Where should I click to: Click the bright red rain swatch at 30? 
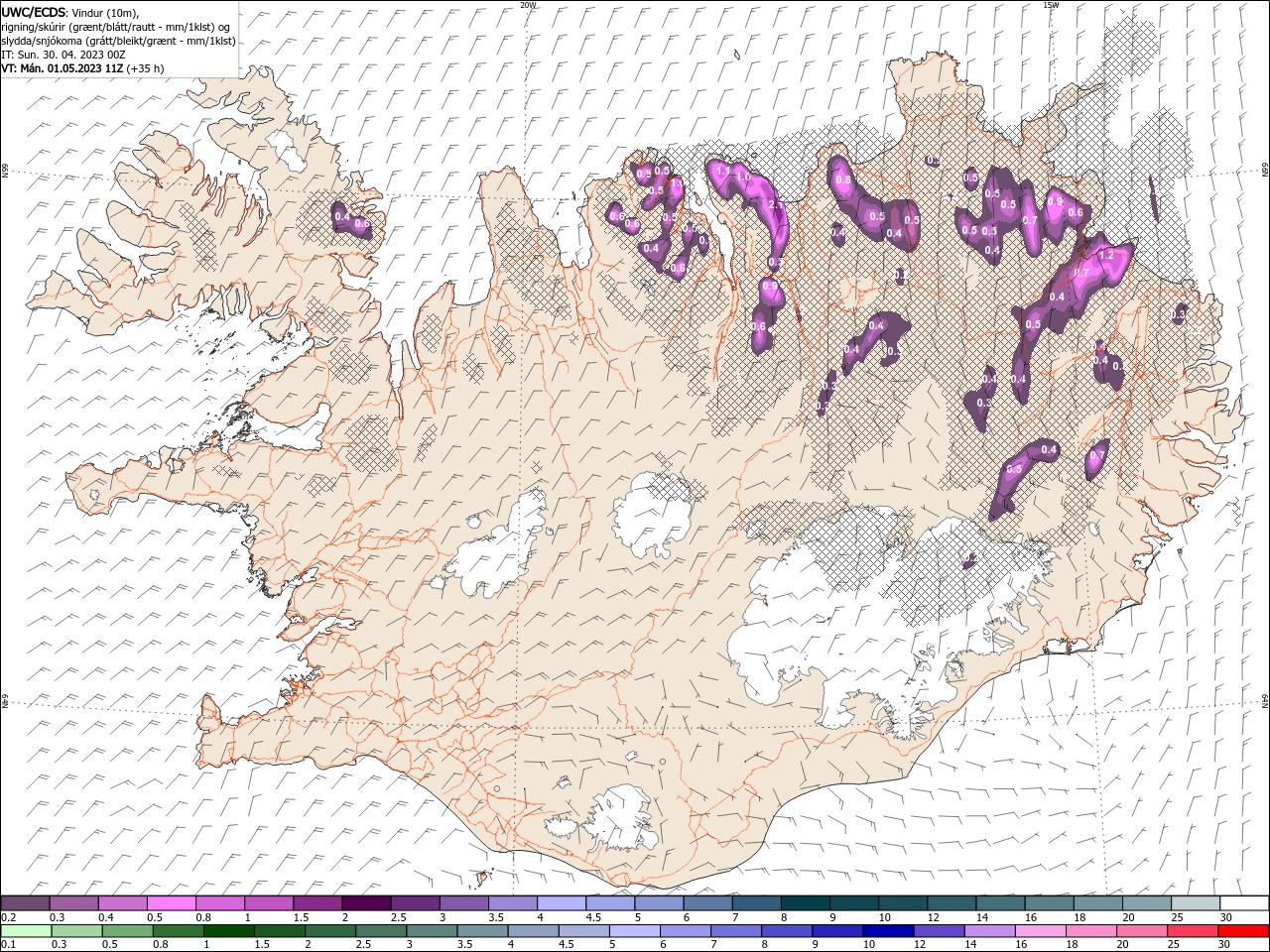(1243, 931)
